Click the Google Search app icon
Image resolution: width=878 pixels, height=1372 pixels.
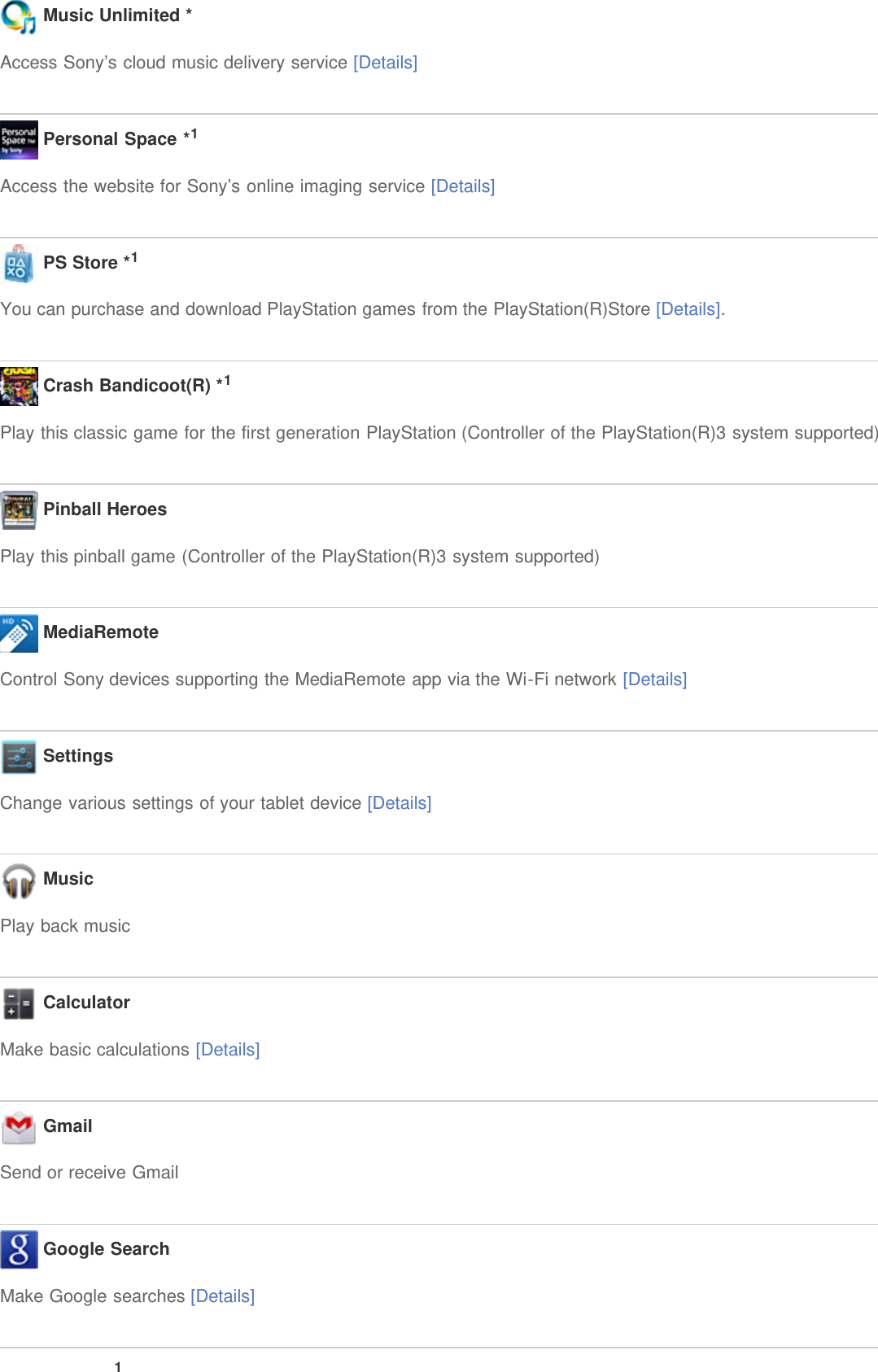click(19, 1250)
